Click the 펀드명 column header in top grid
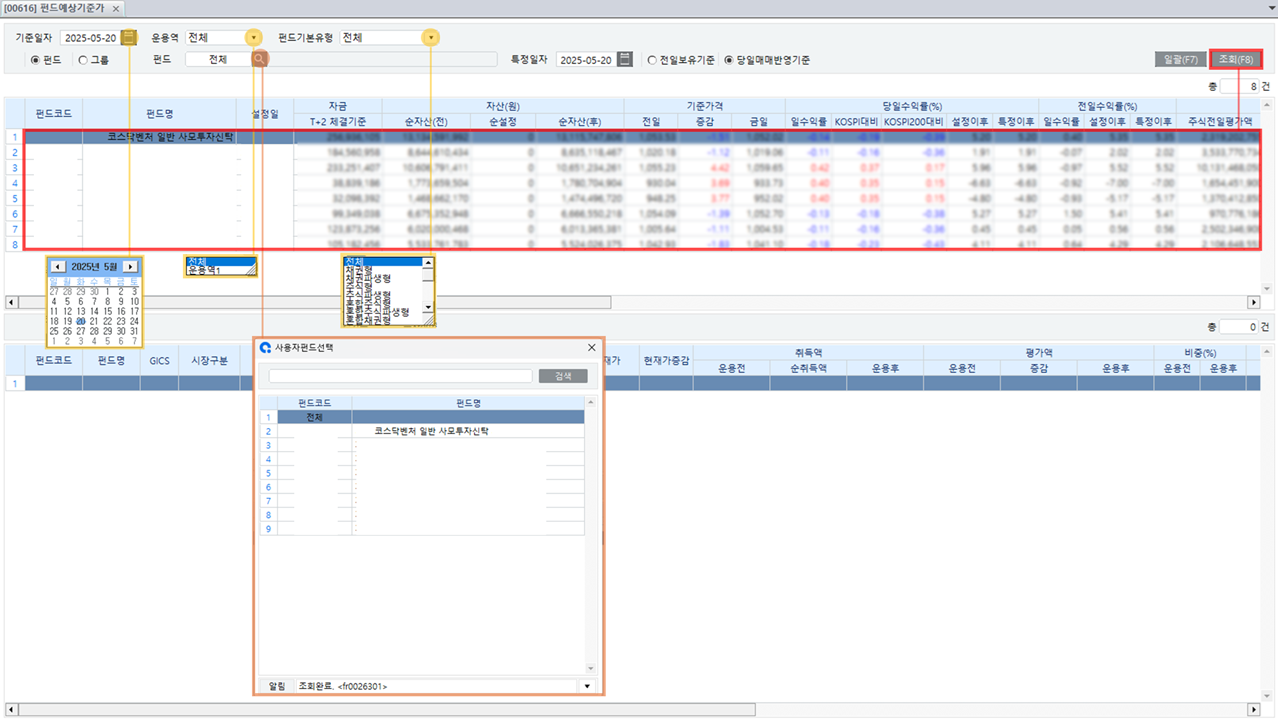The width and height of the screenshot is (1278, 720). pyautogui.click(x=160, y=114)
